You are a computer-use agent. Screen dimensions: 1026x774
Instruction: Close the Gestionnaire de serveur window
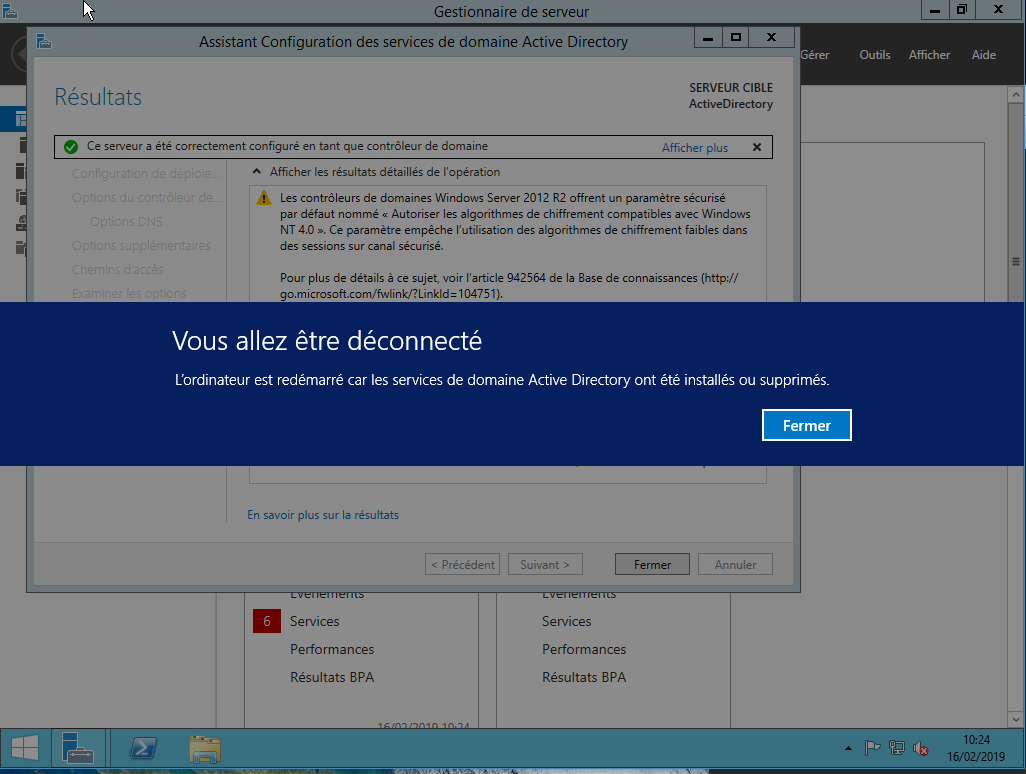click(999, 10)
